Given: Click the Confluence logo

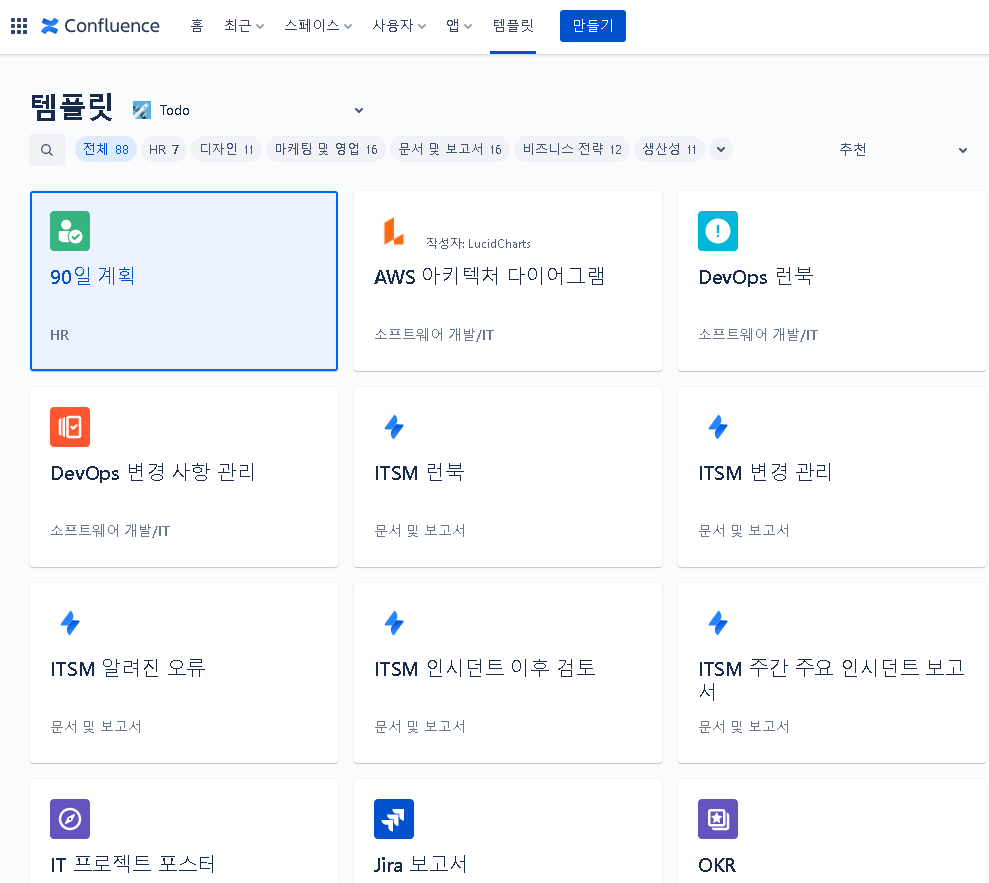Looking at the screenshot, I should [x=100, y=26].
